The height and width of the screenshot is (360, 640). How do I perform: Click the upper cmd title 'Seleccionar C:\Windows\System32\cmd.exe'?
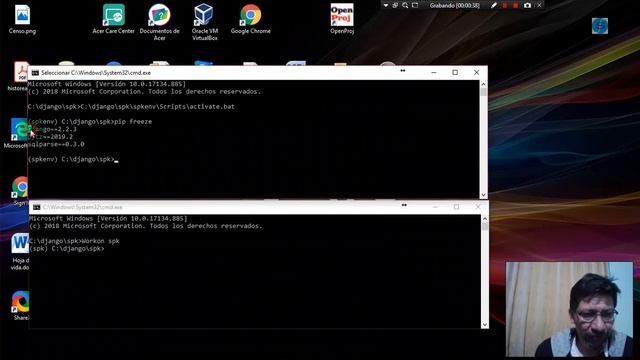click(x=96, y=73)
